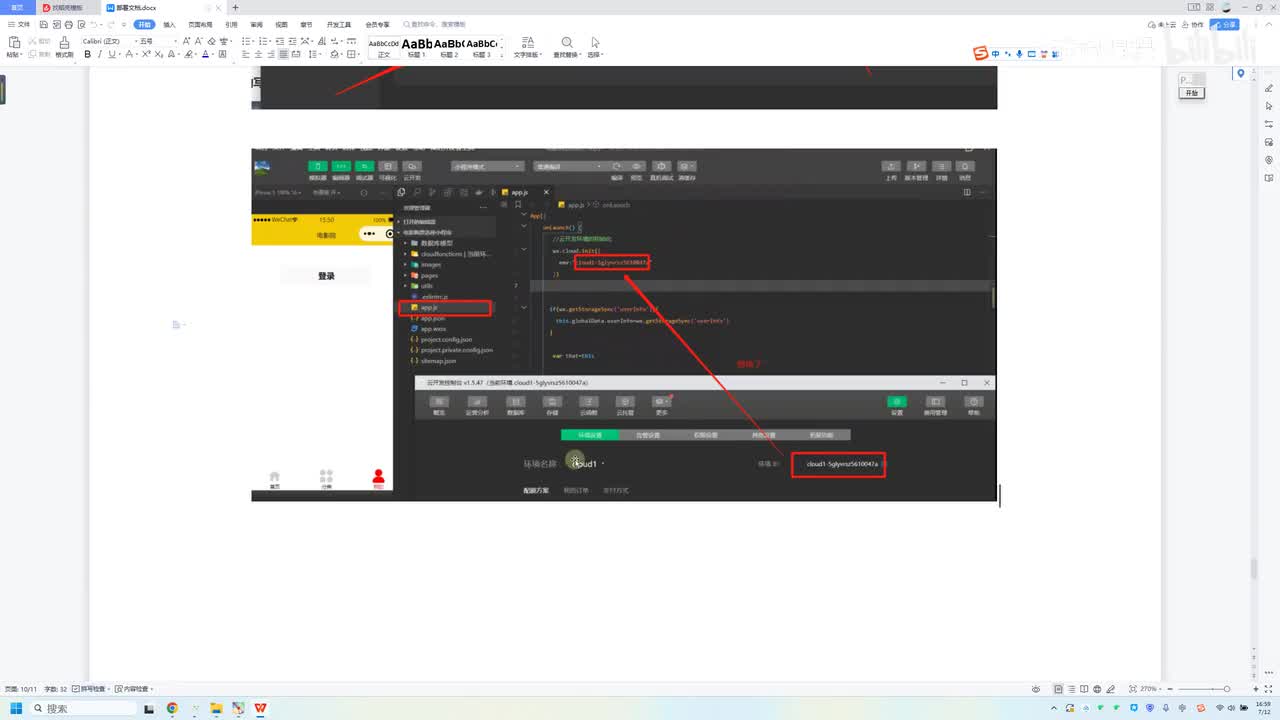The image size is (1280, 720).
Task: Click the embedded screenshot image in document
Action: [624, 325]
